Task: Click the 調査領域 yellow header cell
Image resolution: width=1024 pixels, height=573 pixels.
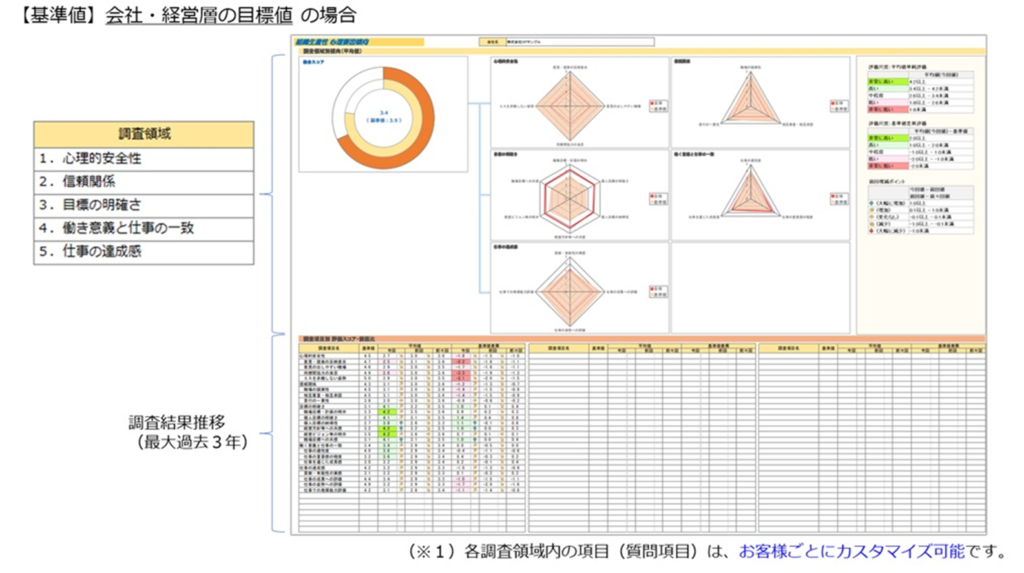Action: point(143,134)
